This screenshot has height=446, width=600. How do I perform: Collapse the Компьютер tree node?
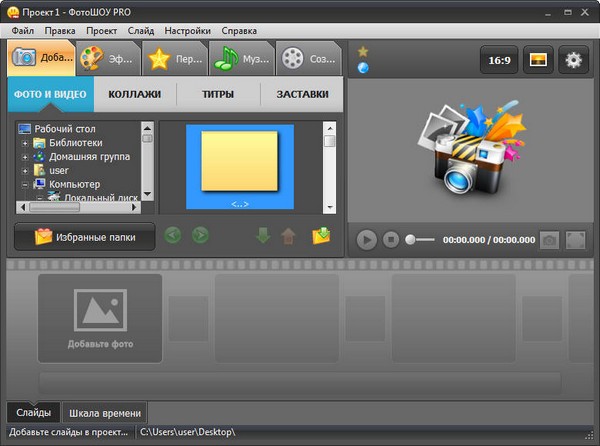pos(25,185)
